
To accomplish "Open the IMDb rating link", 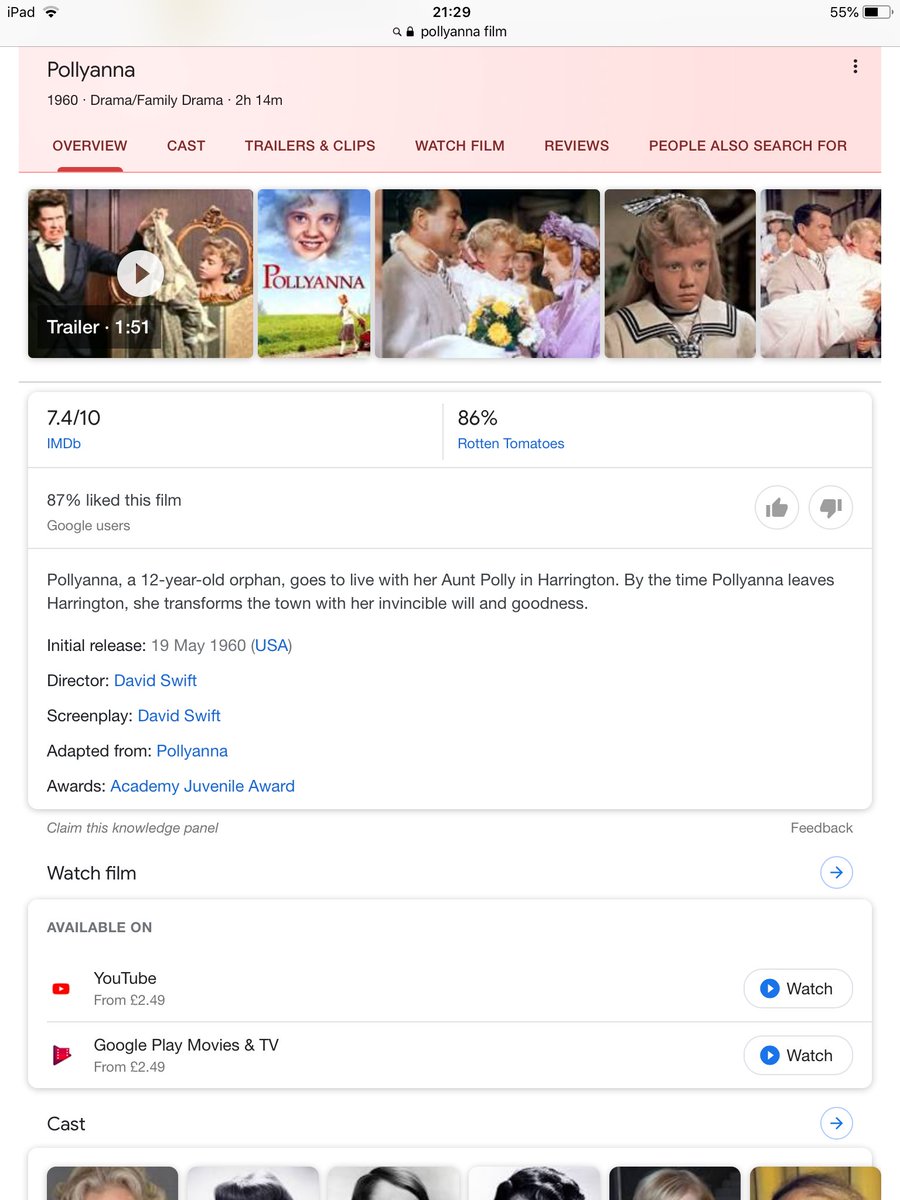I will click(x=64, y=443).
